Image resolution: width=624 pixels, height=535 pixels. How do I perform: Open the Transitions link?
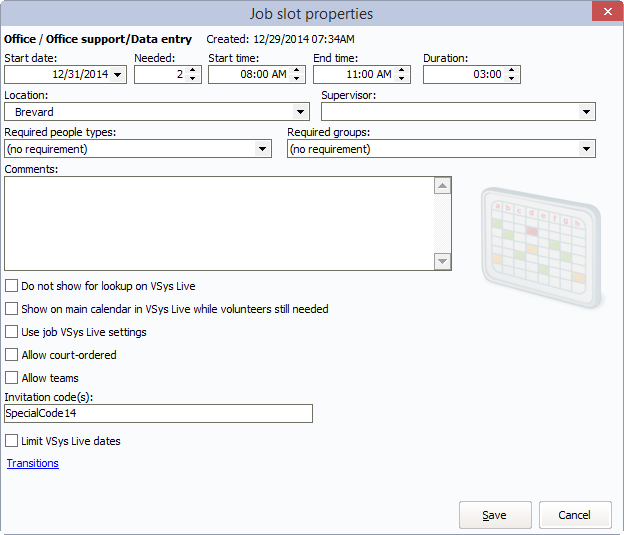coord(33,463)
